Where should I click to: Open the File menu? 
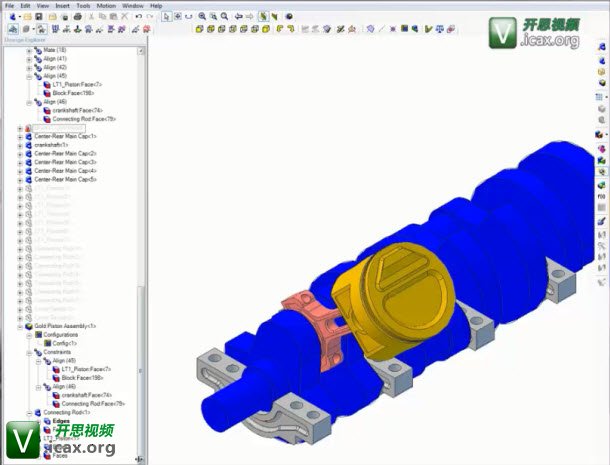[9, 6]
